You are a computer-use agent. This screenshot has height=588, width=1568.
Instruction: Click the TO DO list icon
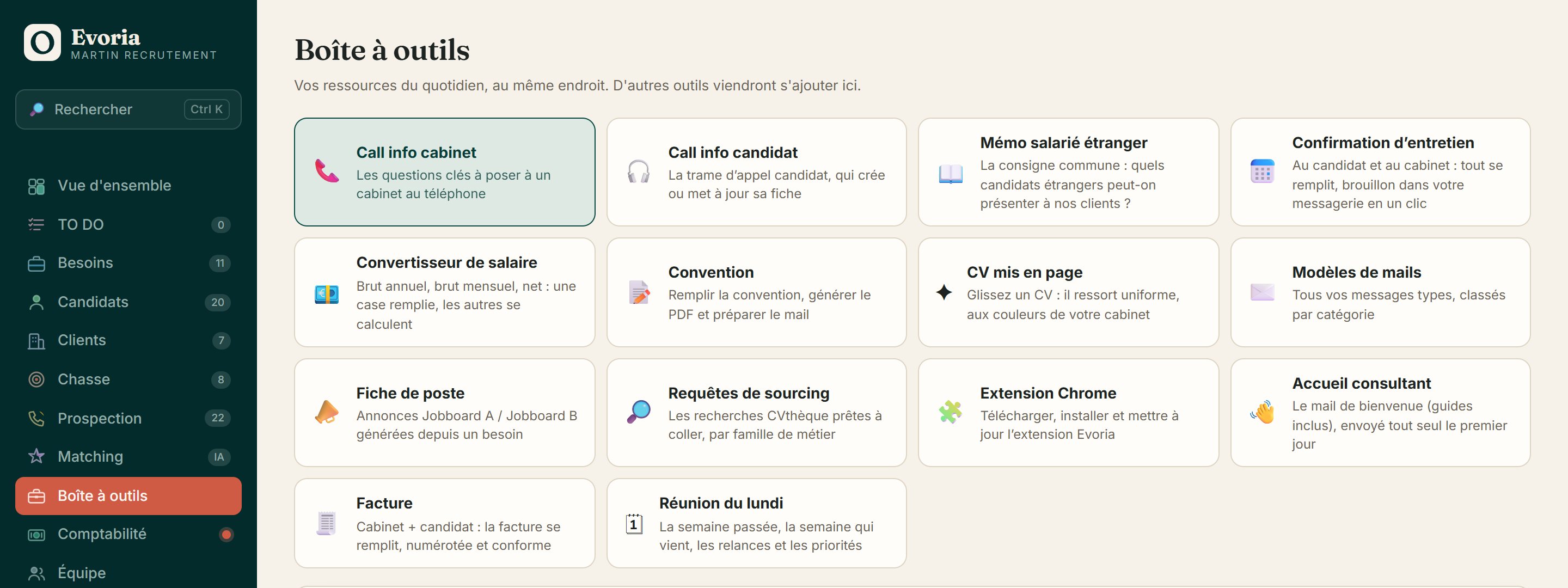click(x=36, y=225)
